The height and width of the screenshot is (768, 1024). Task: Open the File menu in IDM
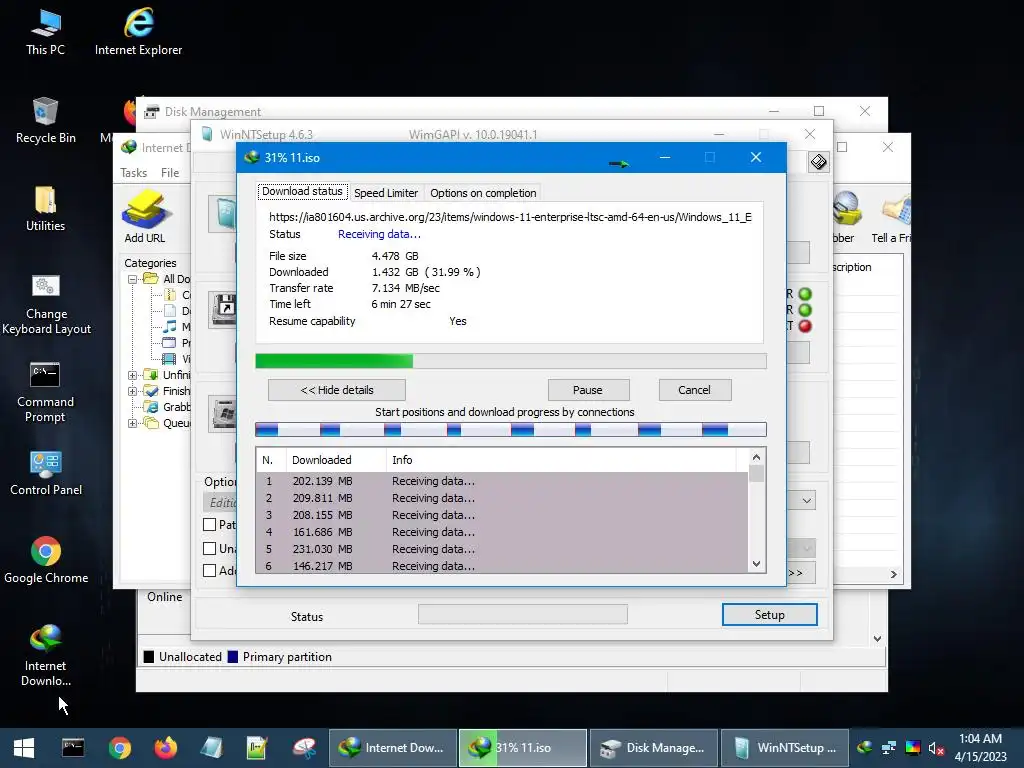[170, 173]
